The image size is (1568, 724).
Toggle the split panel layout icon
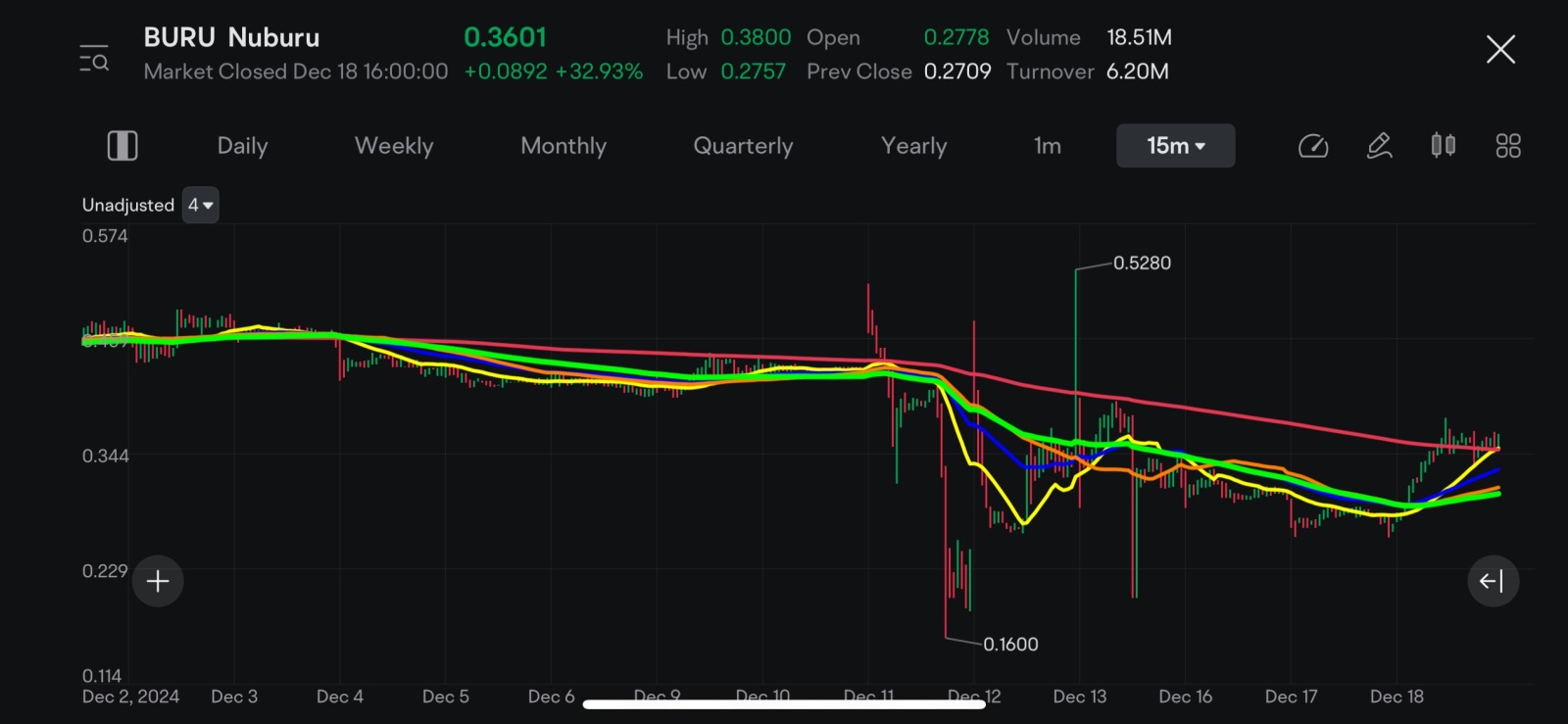(122, 146)
